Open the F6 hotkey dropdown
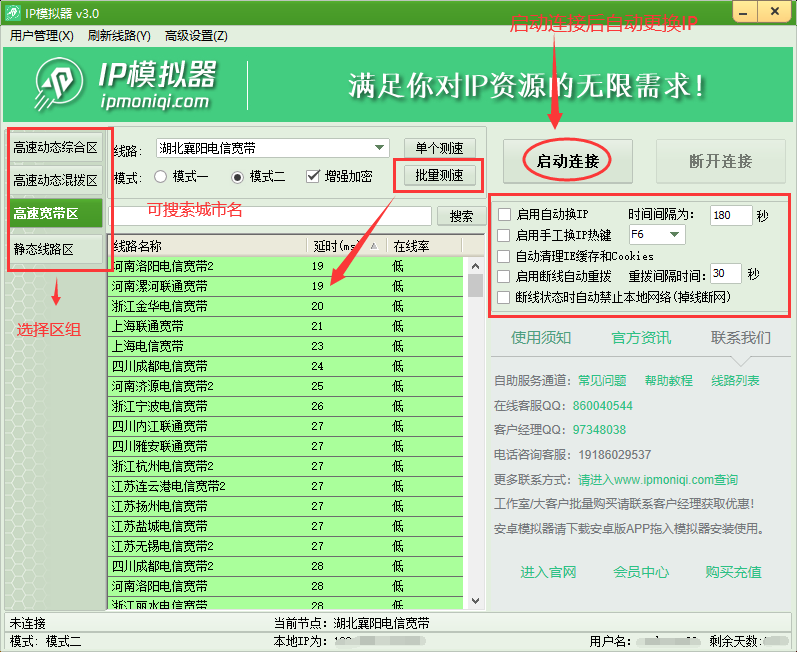 pyautogui.click(x=675, y=235)
